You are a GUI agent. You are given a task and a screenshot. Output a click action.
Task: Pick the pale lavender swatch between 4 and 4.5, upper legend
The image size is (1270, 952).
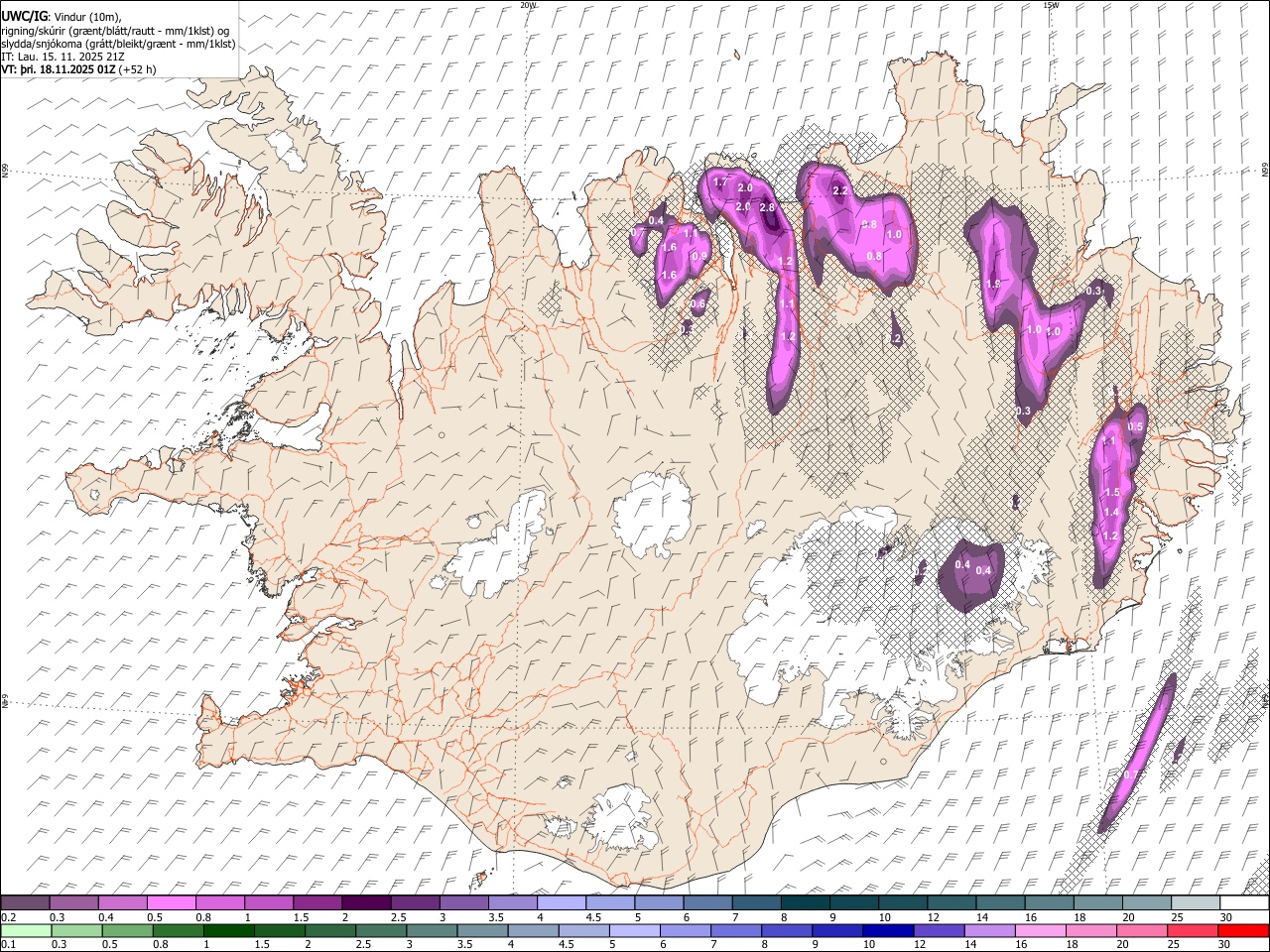tap(562, 902)
